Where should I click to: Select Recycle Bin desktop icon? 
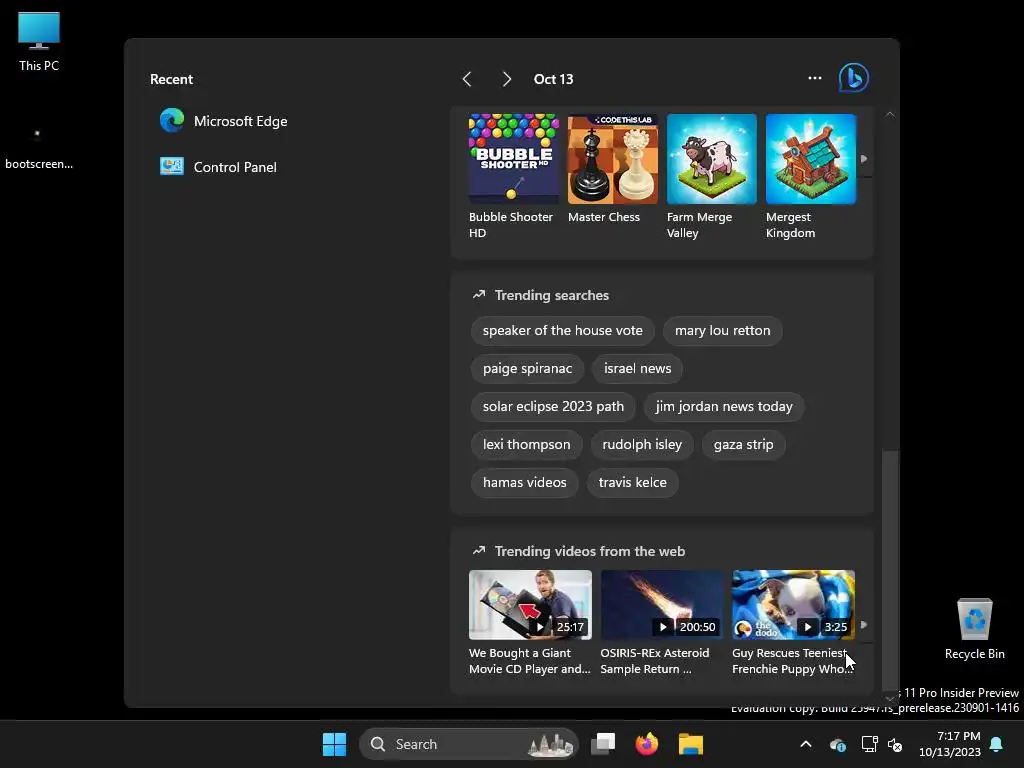pos(974,628)
